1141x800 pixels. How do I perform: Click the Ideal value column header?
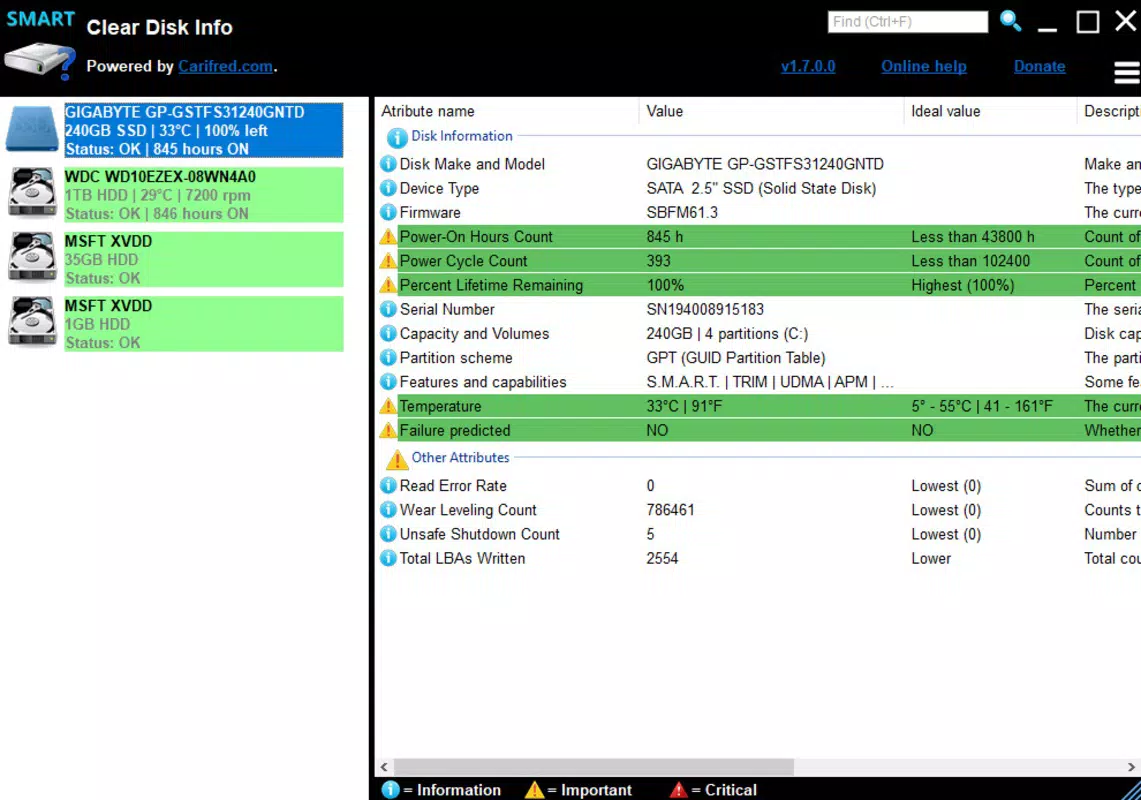pyautogui.click(x=945, y=111)
